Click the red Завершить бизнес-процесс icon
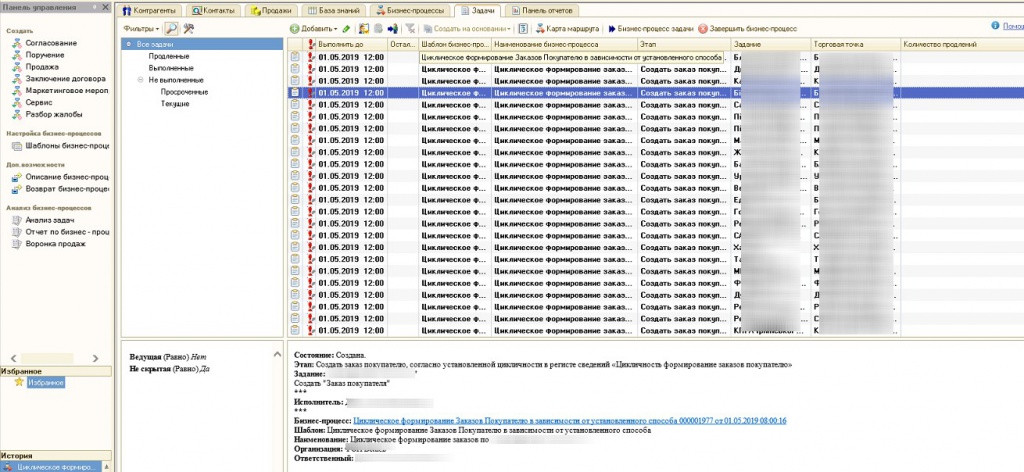 (703, 29)
